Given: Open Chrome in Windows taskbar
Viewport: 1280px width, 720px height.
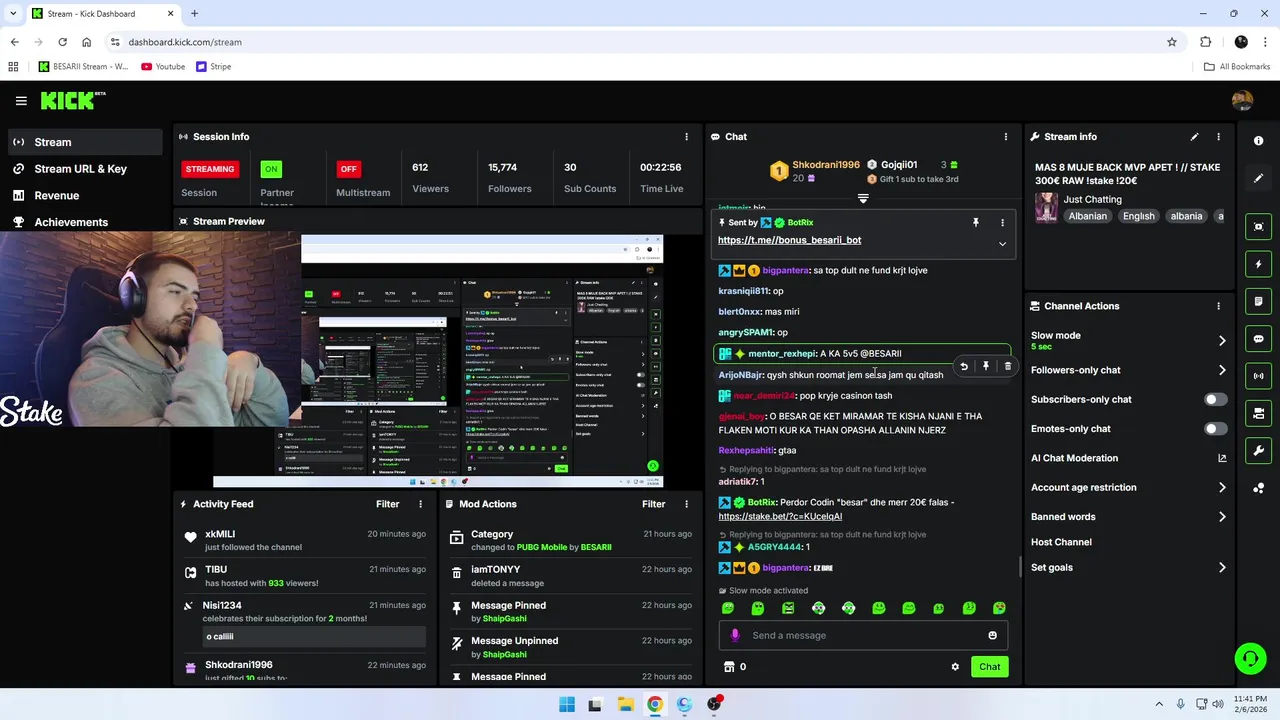Looking at the screenshot, I should (x=654, y=704).
